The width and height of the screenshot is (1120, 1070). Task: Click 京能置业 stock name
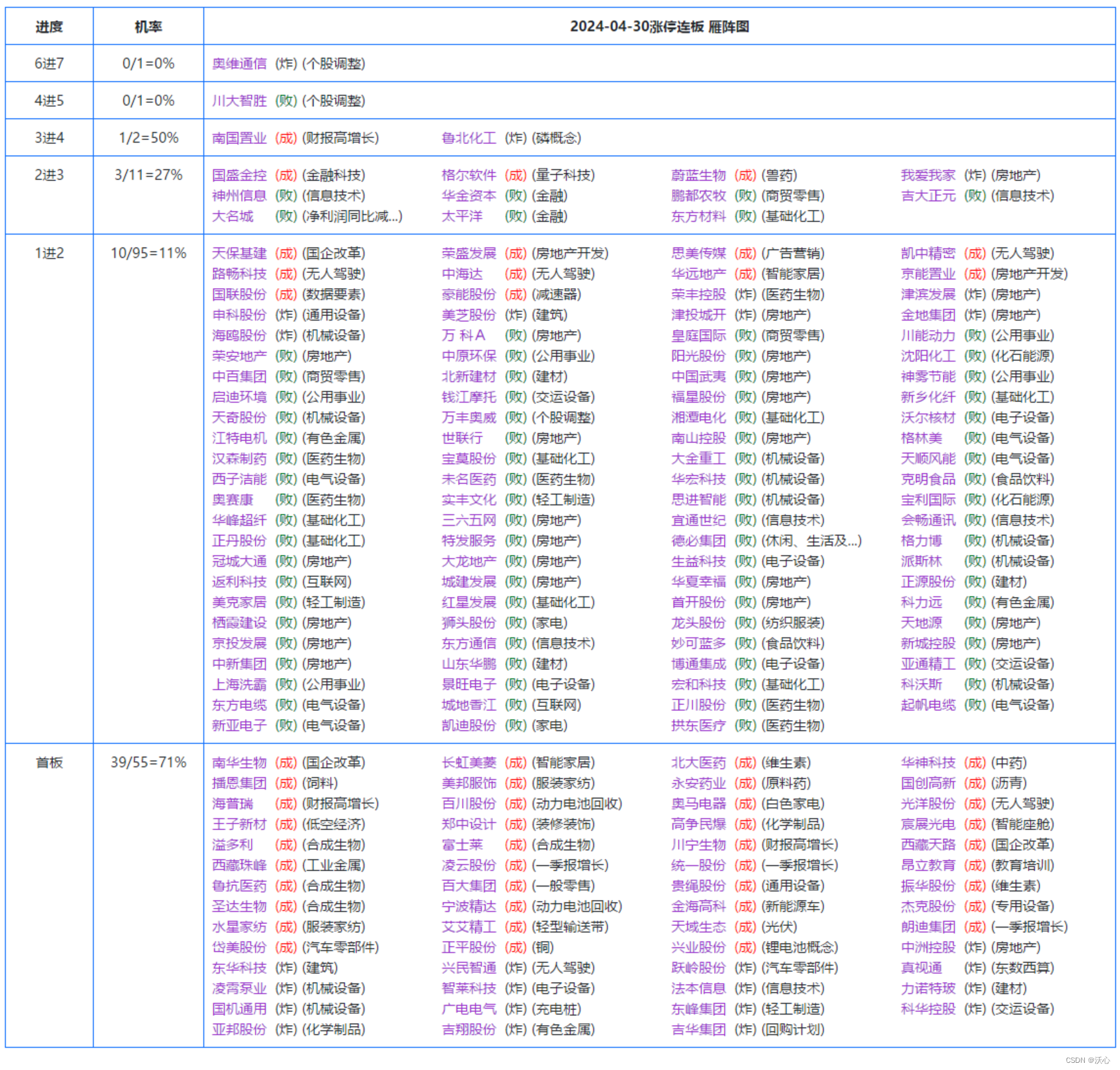point(928,274)
